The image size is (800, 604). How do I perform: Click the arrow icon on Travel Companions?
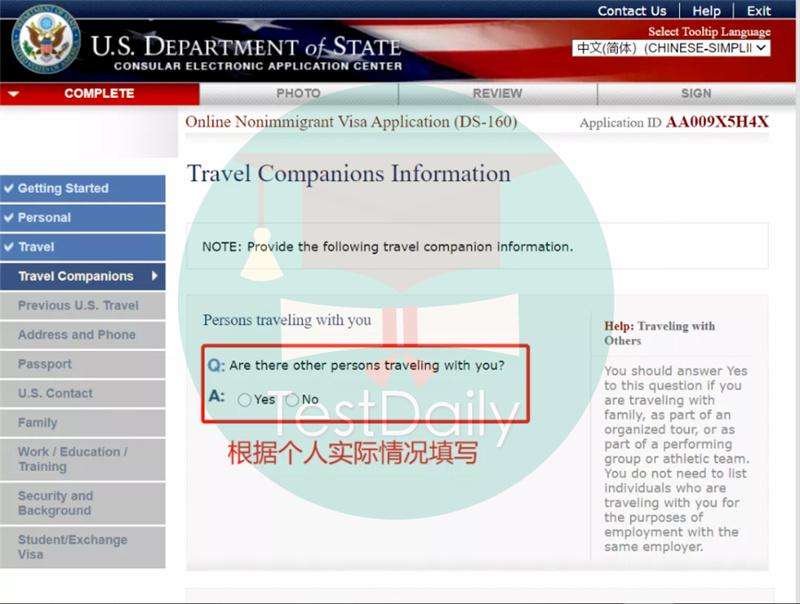155,276
